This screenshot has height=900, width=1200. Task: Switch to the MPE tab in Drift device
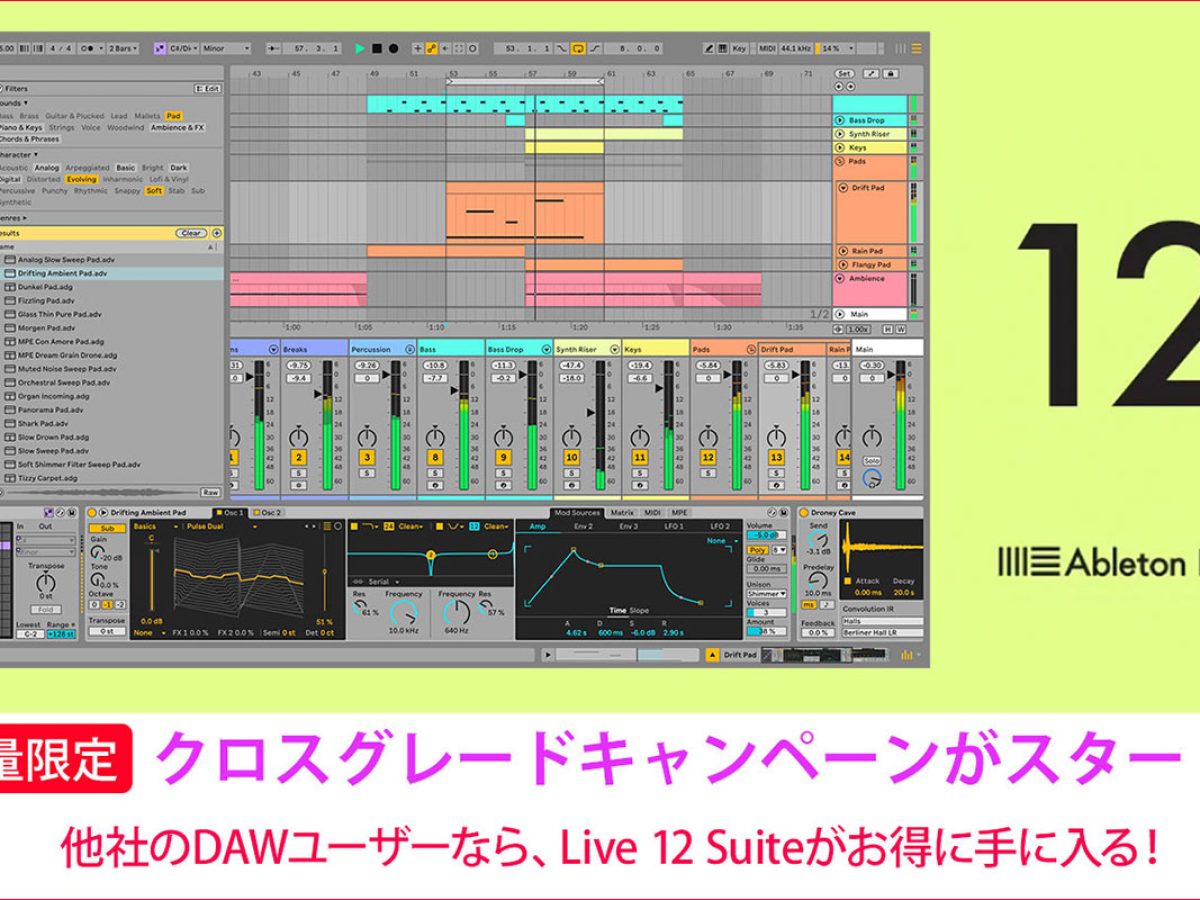678,511
